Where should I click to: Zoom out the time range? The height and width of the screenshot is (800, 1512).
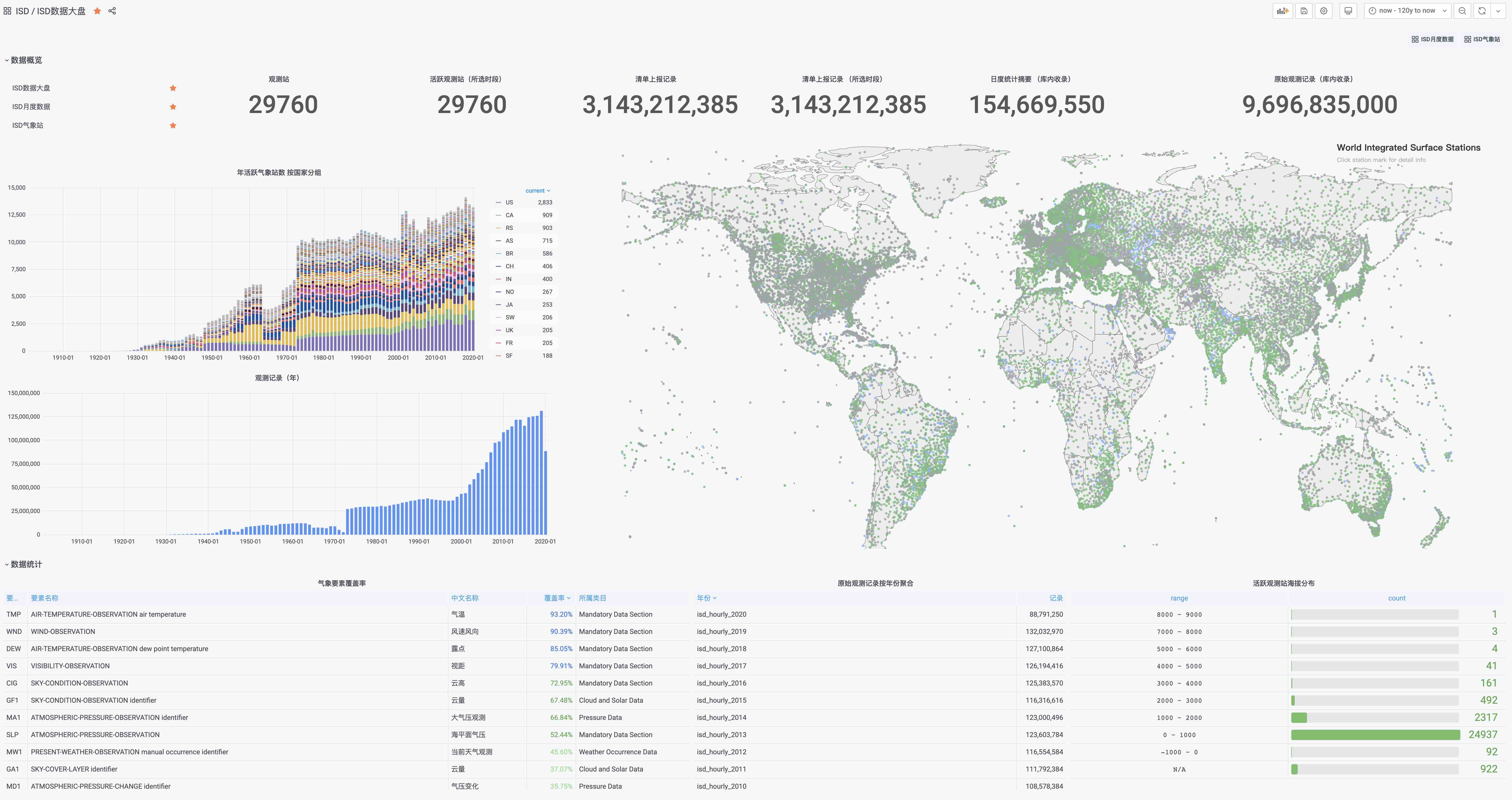[x=1462, y=11]
